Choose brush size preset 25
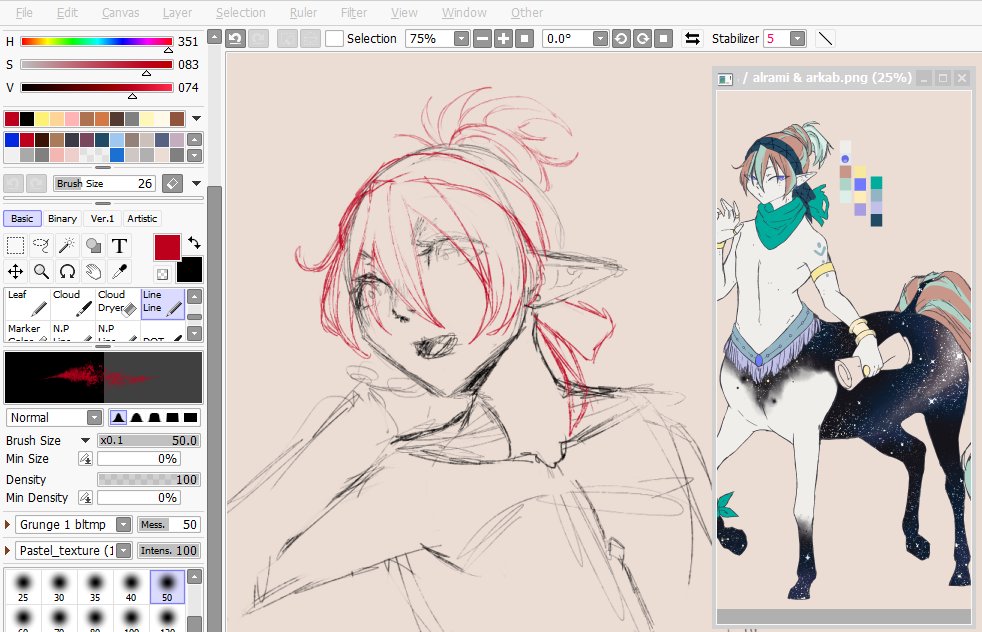 click(23, 587)
